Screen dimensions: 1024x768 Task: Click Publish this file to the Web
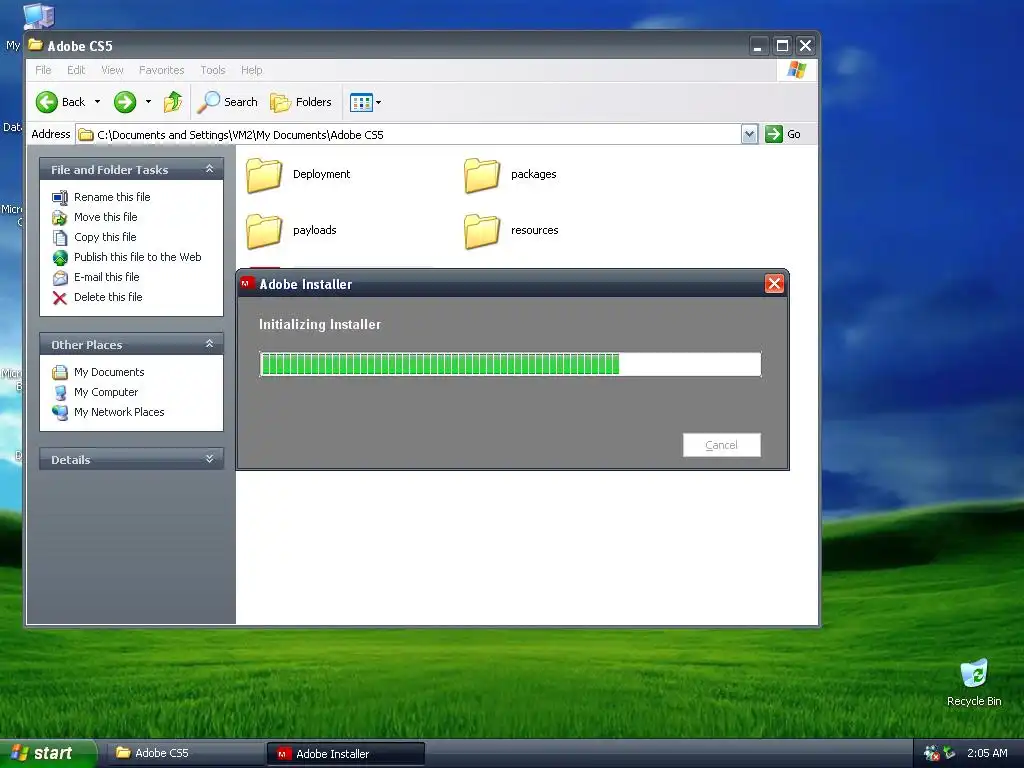137,257
